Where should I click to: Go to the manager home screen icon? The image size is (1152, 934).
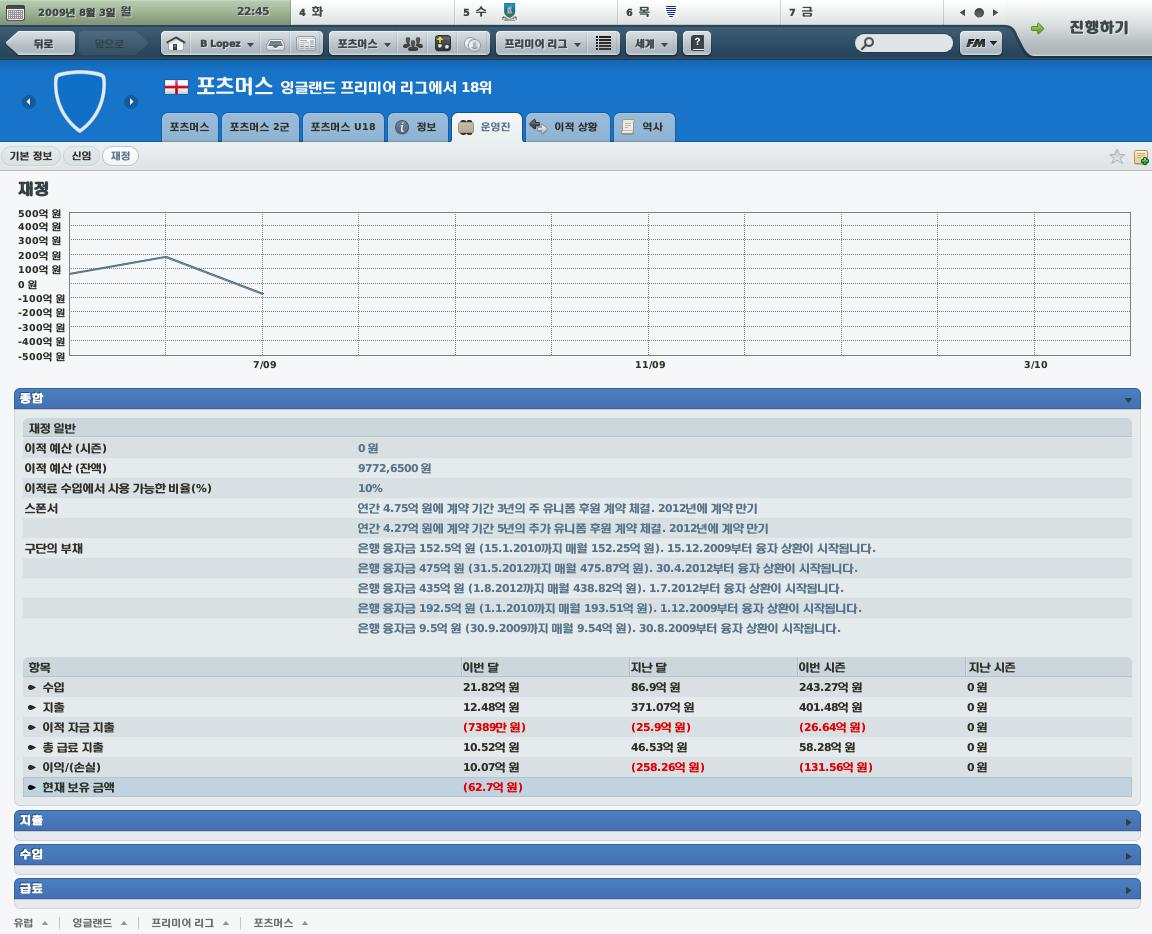(x=176, y=43)
